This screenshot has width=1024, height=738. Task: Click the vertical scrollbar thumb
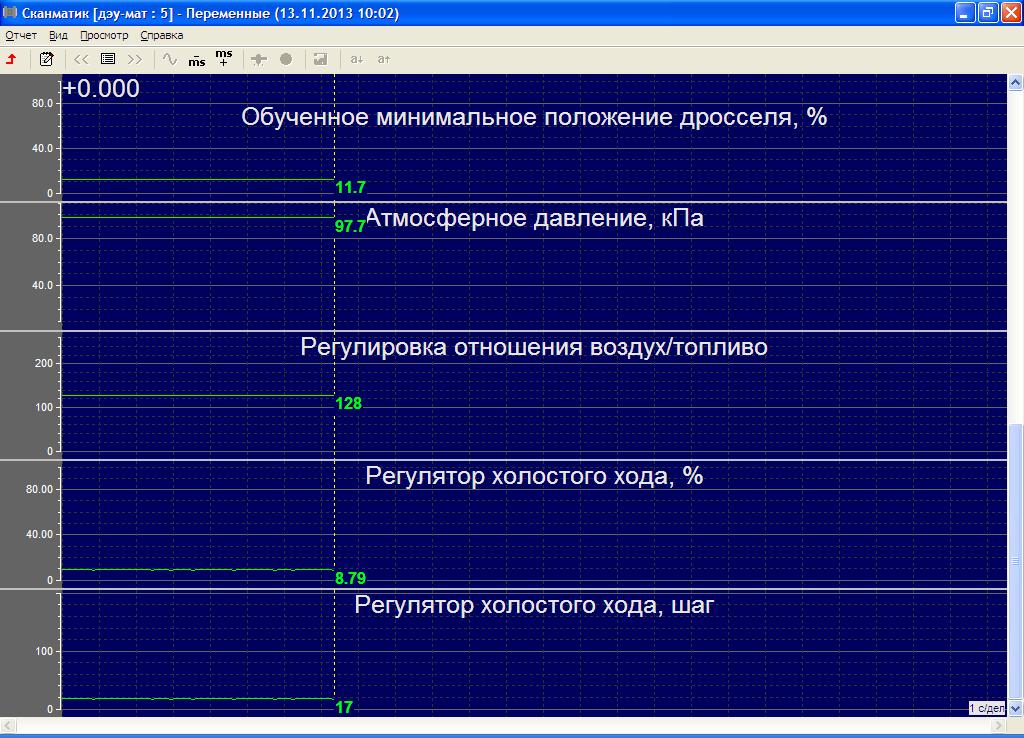click(1016, 562)
